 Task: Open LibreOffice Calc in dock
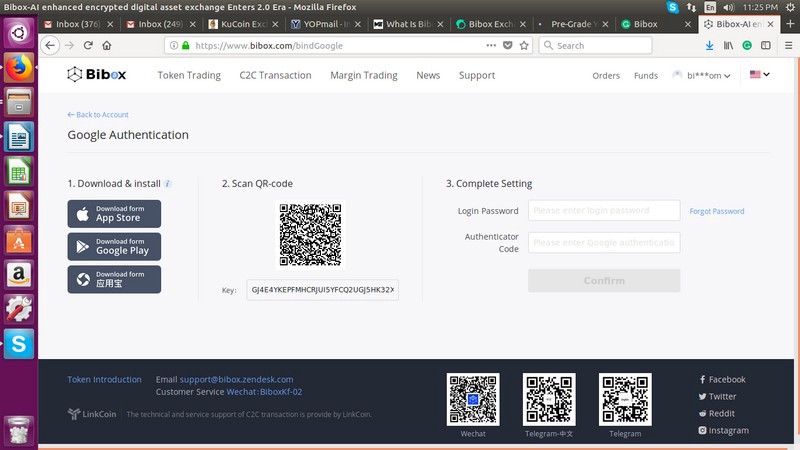click(x=19, y=171)
